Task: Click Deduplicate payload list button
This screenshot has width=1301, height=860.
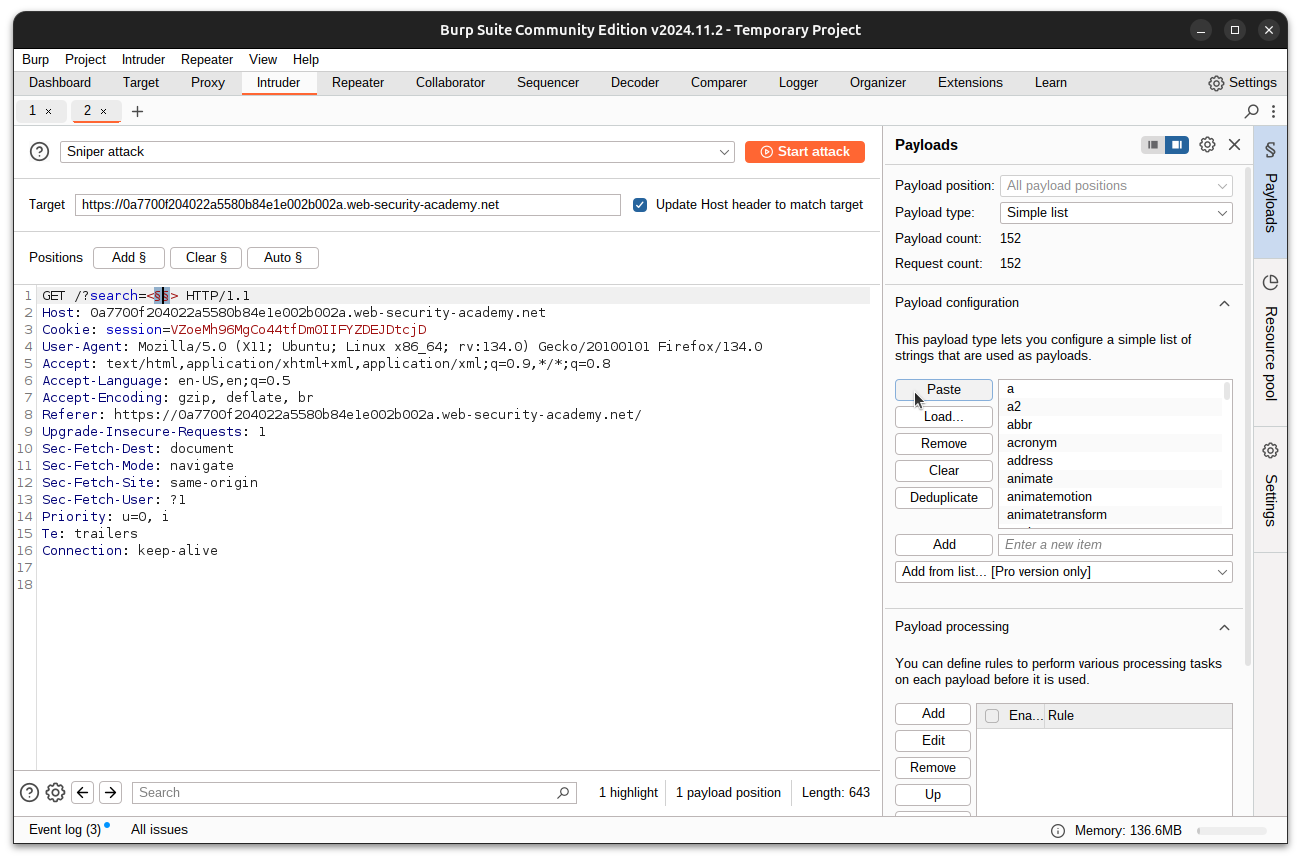Action: coord(944,498)
